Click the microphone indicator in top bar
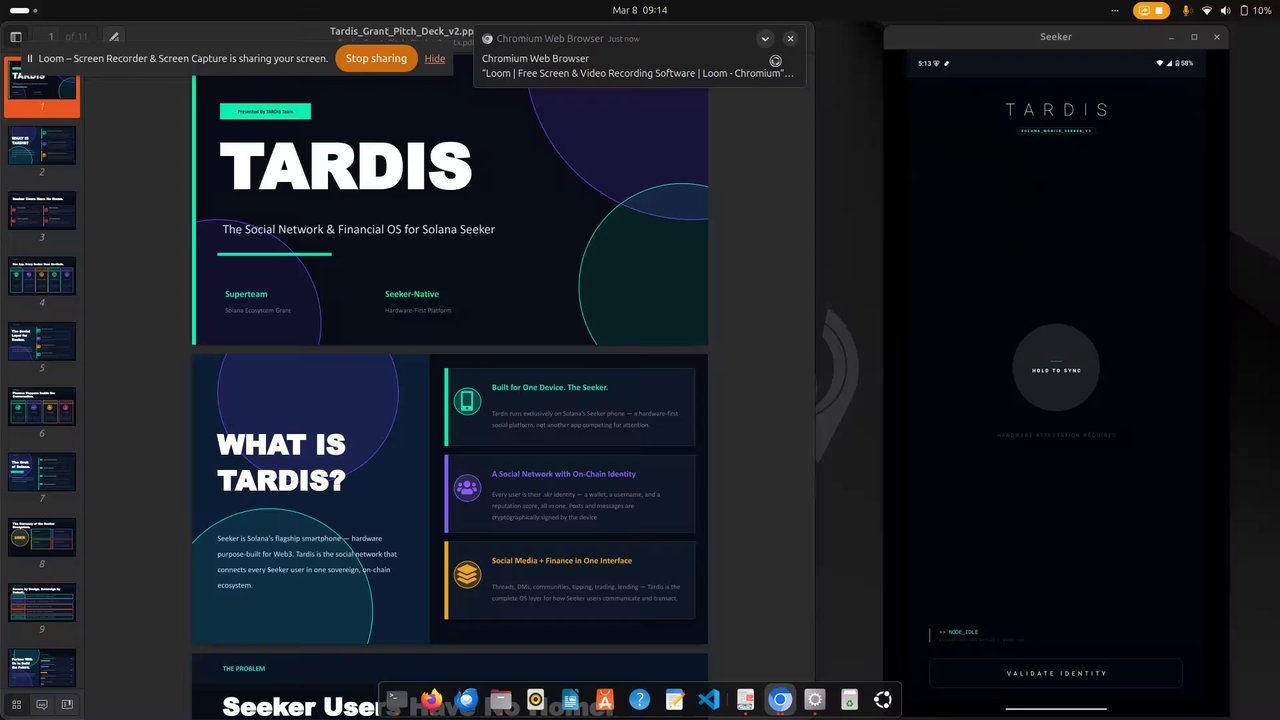 (1187, 10)
